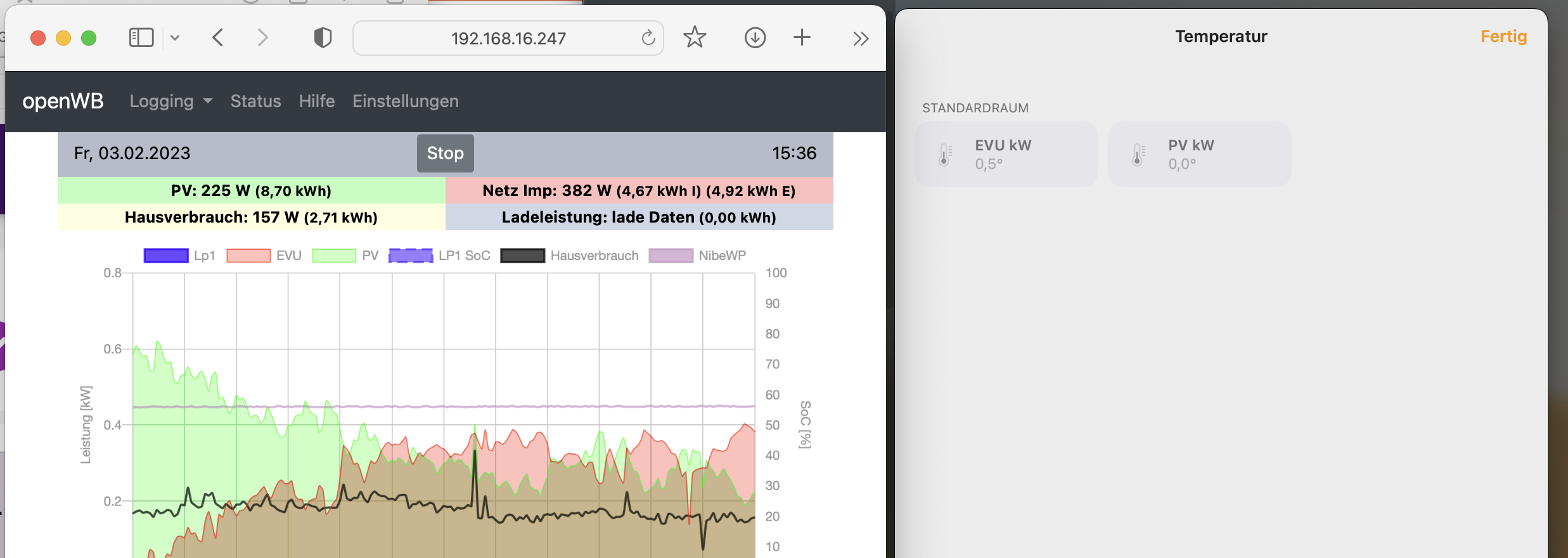Click the EVU kW thermometer icon

(945, 155)
